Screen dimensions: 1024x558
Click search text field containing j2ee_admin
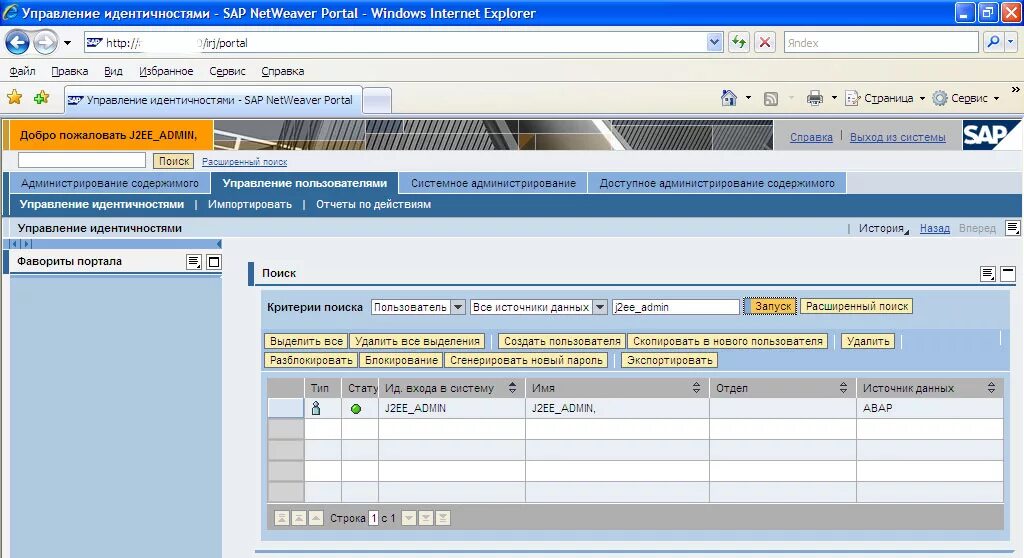[x=675, y=307]
